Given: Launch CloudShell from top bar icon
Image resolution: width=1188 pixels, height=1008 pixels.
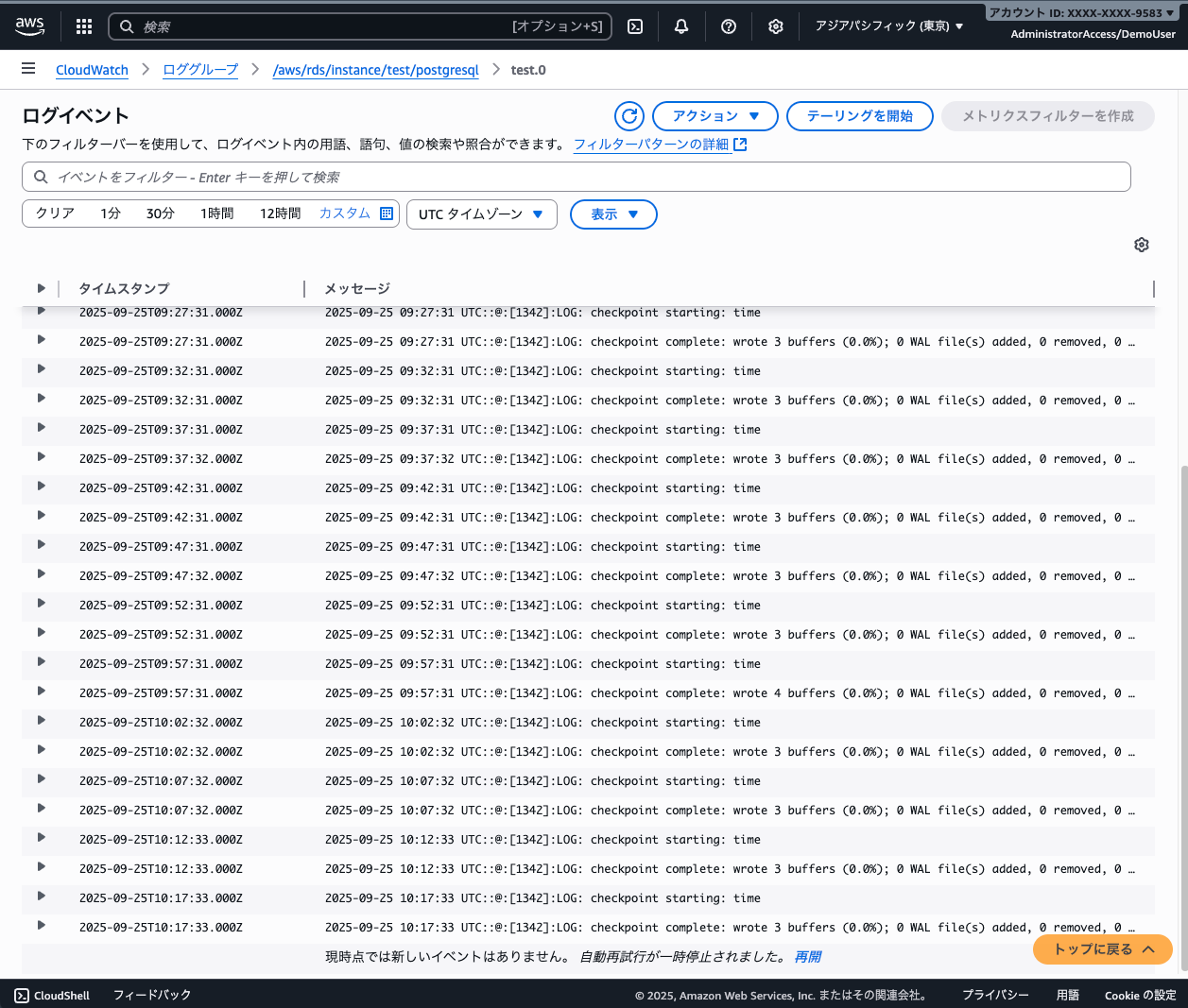Looking at the screenshot, I should click(635, 26).
